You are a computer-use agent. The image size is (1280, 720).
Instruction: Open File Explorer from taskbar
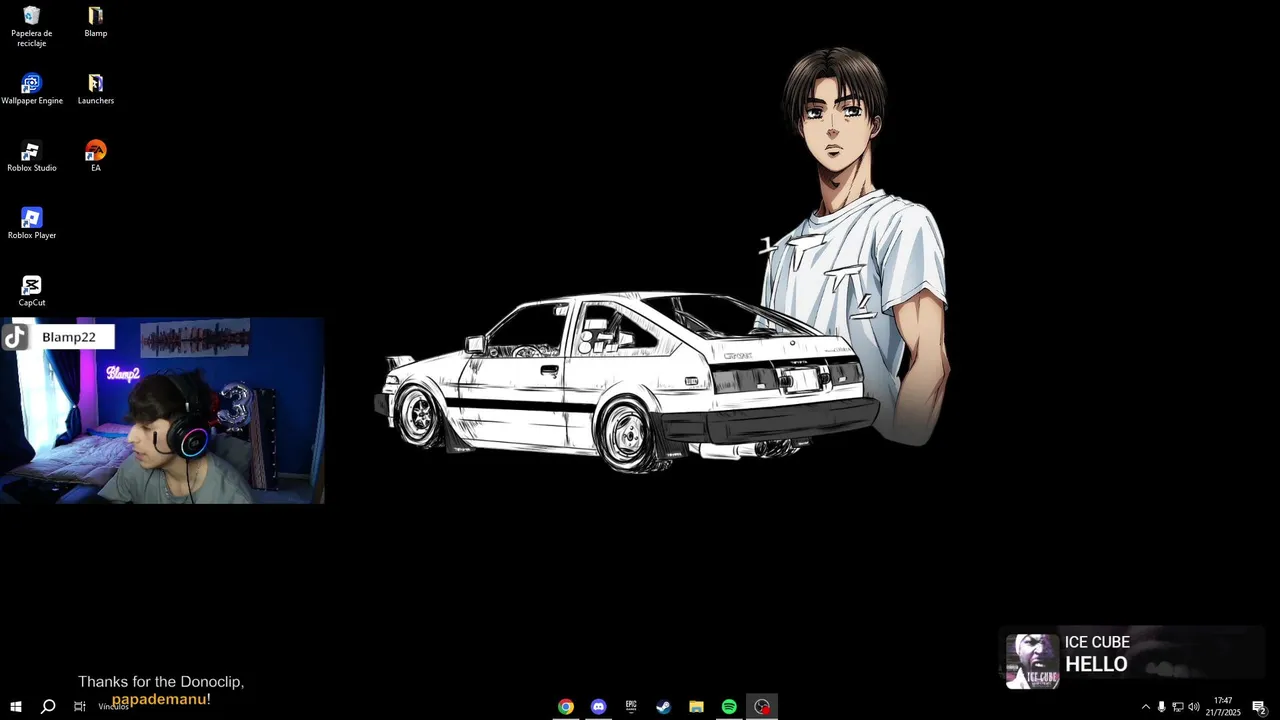[x=696, y=707]
